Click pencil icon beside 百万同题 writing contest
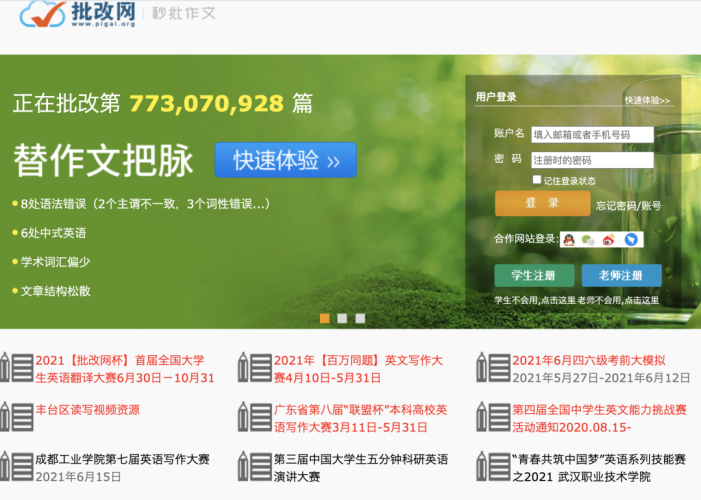Screen dimensions: 701x500 [254, 368]
